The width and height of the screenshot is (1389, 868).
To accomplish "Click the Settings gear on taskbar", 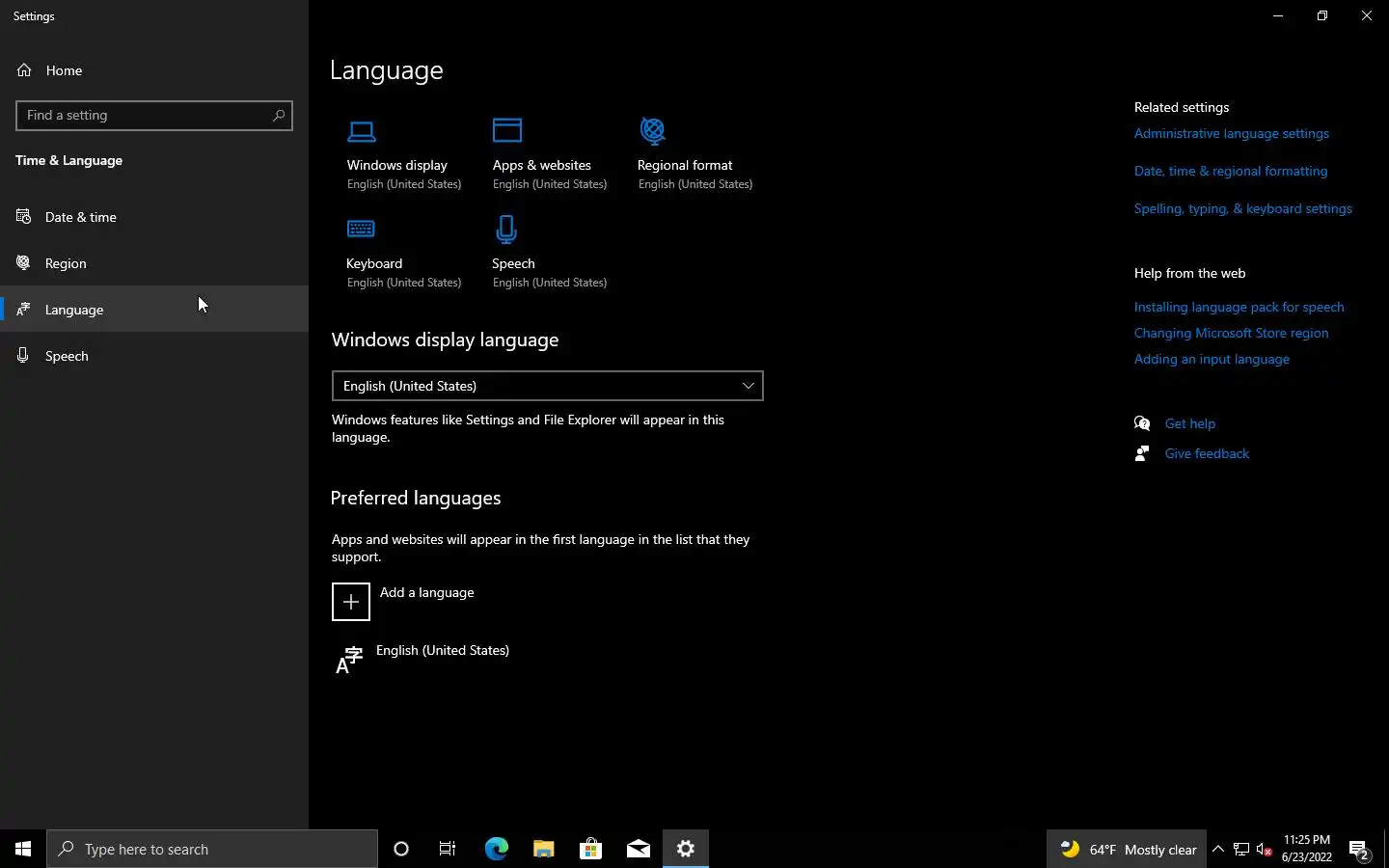I will pyautogui.click(x=686, y=849).
